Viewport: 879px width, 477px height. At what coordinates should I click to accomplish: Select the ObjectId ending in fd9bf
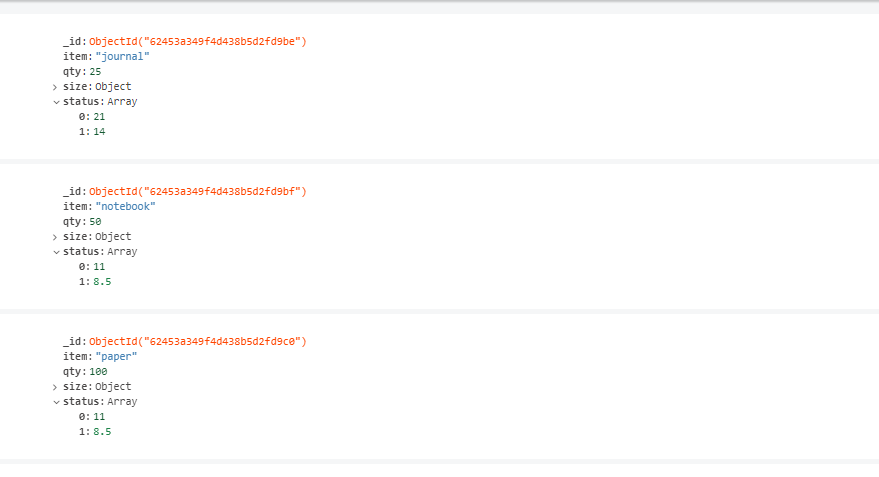198,192
